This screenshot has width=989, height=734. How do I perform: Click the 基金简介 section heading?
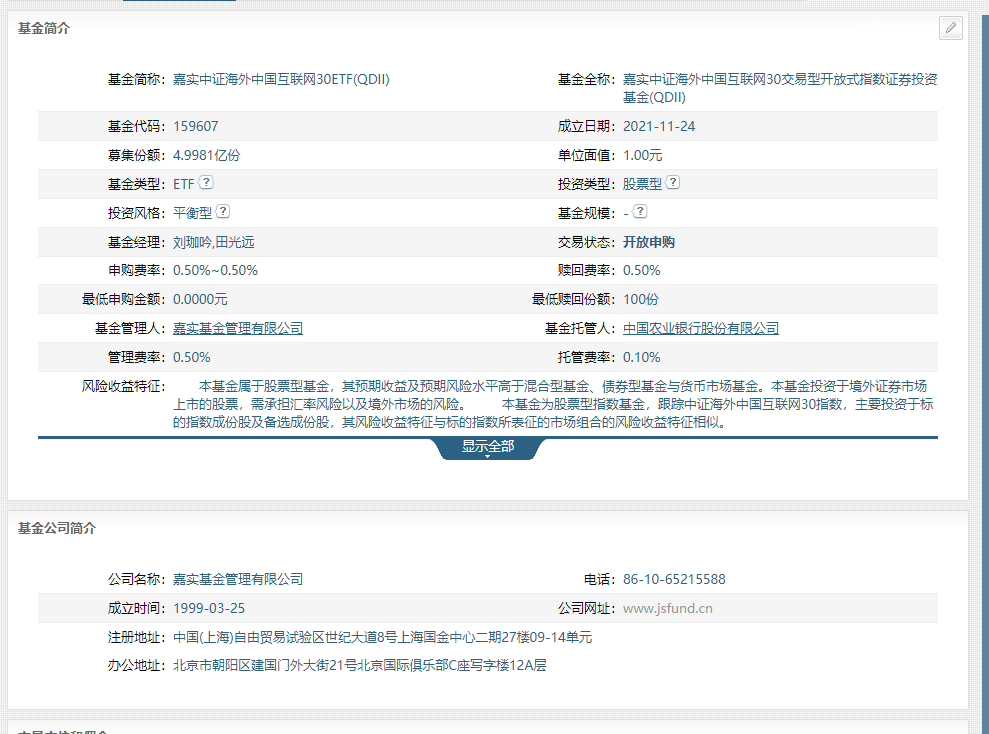[44, 28]
